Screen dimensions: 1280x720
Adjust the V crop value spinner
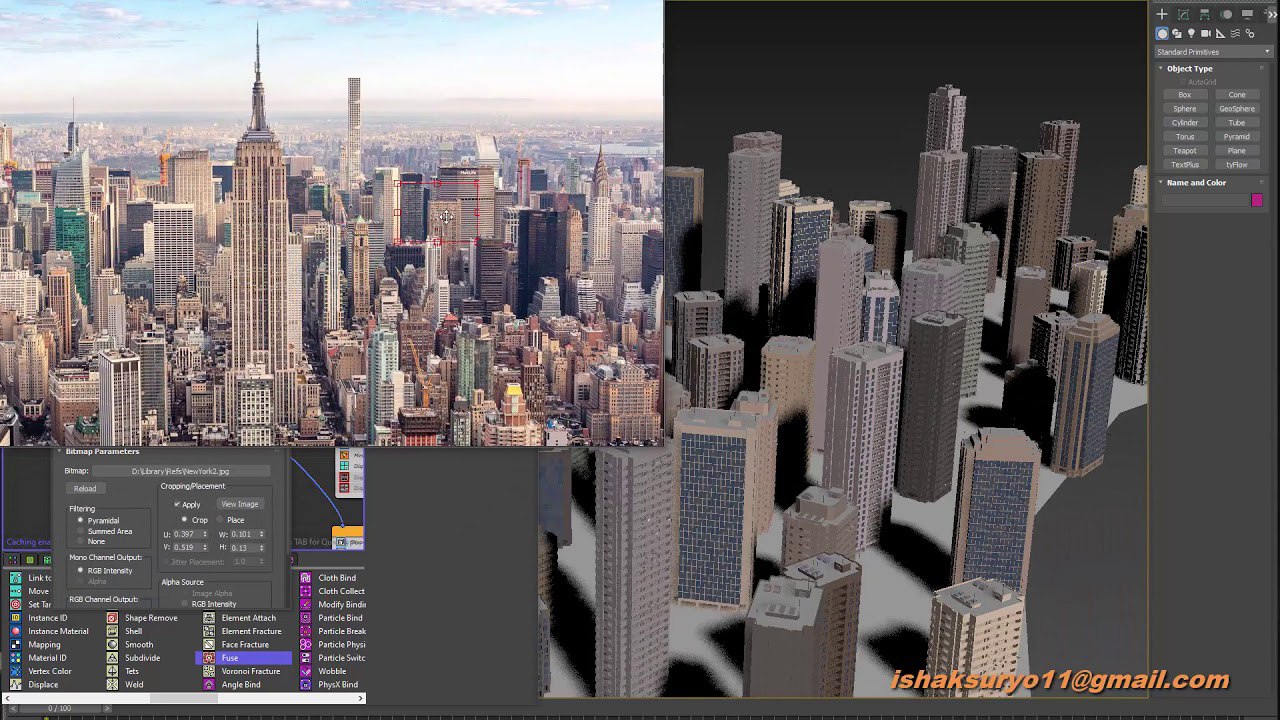coord(204,548)
